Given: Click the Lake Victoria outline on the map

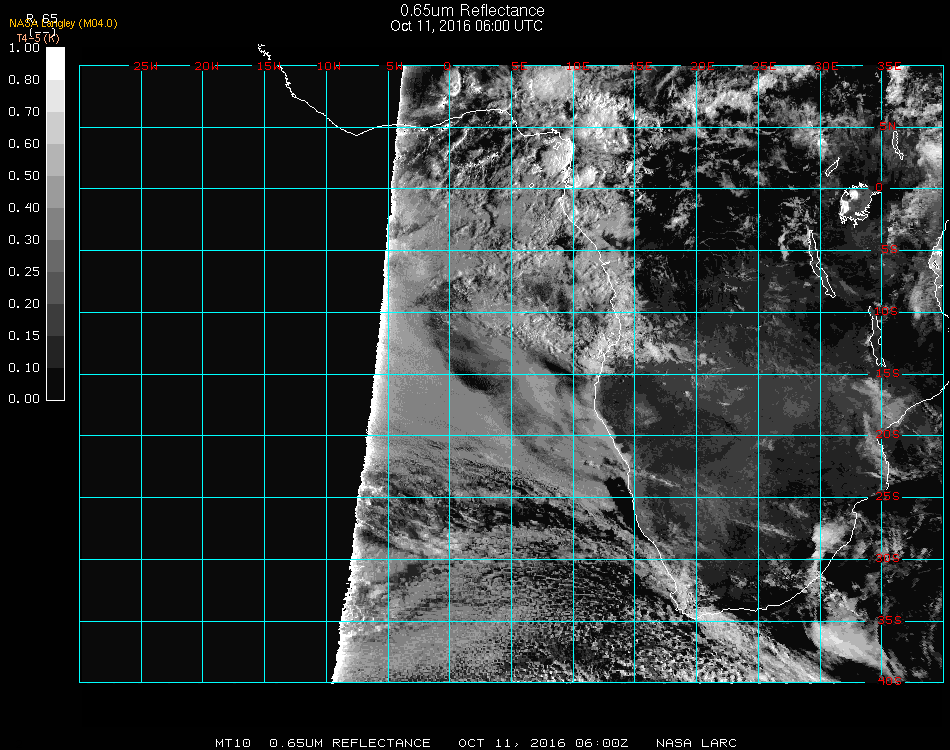Looking at the screenshot, I should [x=856, y=204].
